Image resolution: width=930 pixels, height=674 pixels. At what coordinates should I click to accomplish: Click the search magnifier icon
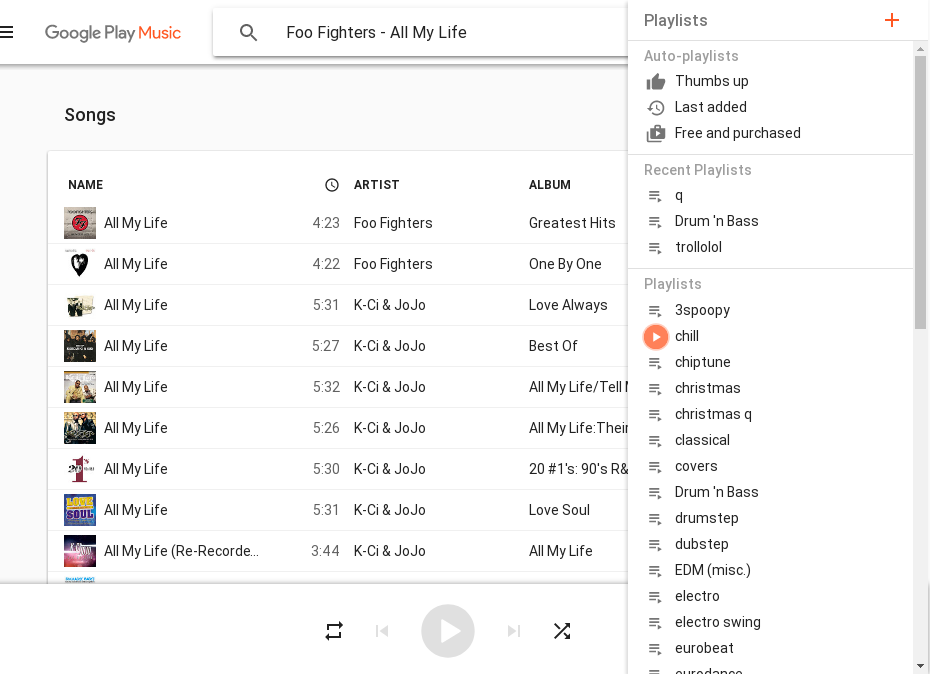click(248, 32)
